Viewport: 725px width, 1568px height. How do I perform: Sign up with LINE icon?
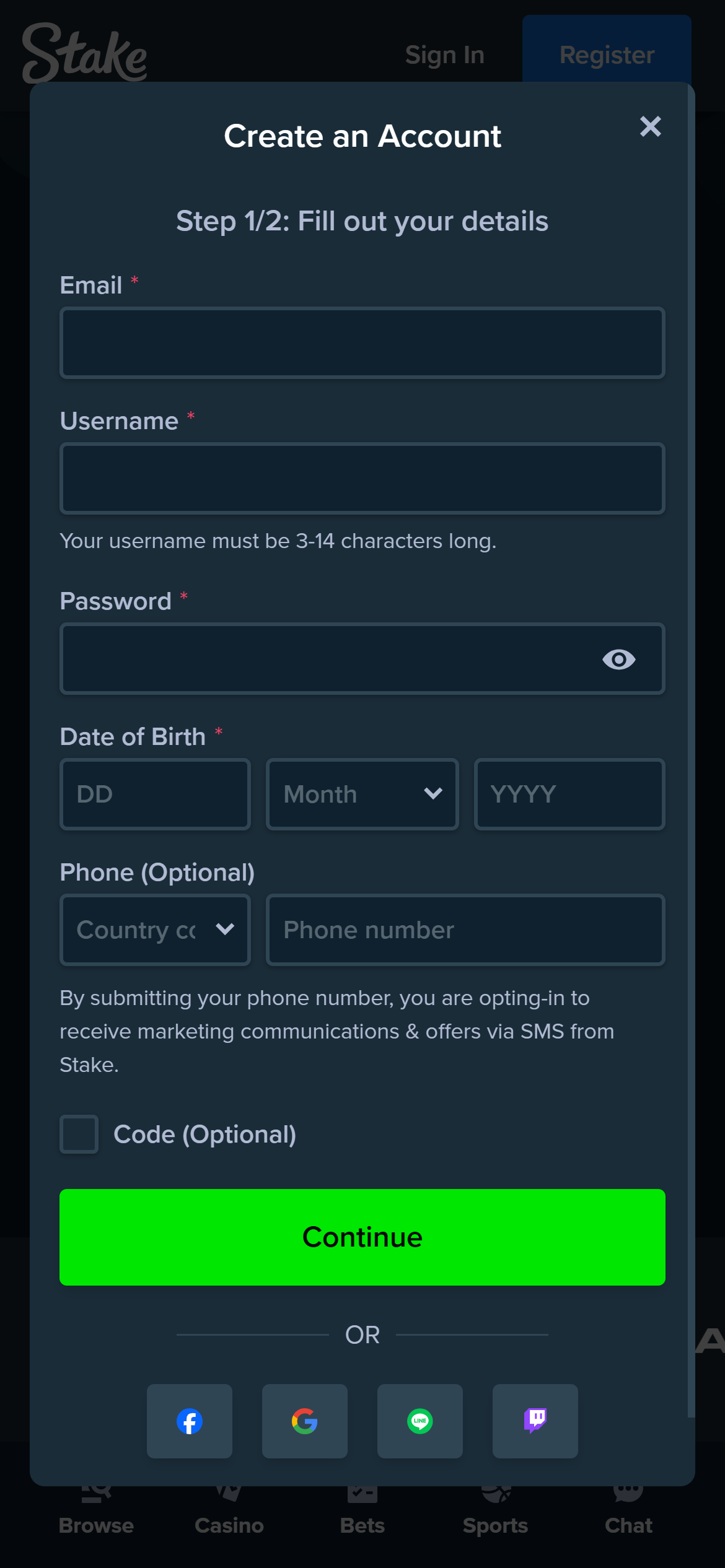tap(420, 1421)
